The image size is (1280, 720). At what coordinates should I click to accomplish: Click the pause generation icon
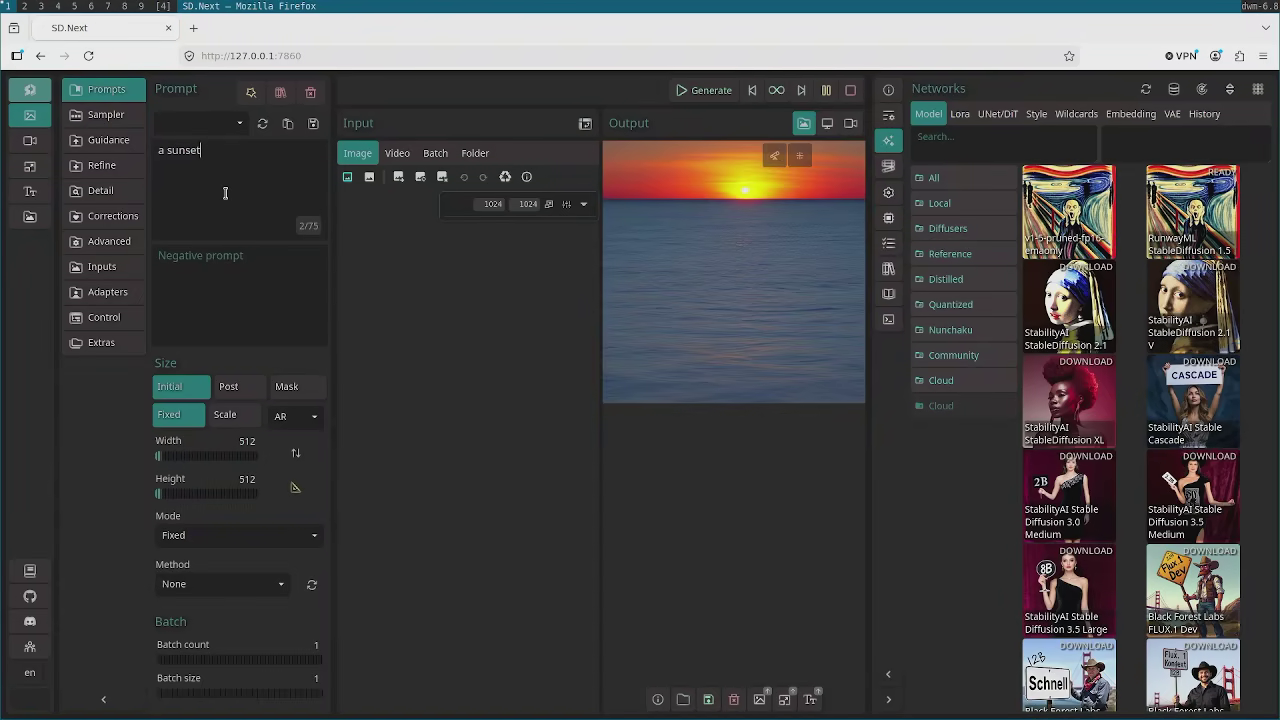(826, 90)
